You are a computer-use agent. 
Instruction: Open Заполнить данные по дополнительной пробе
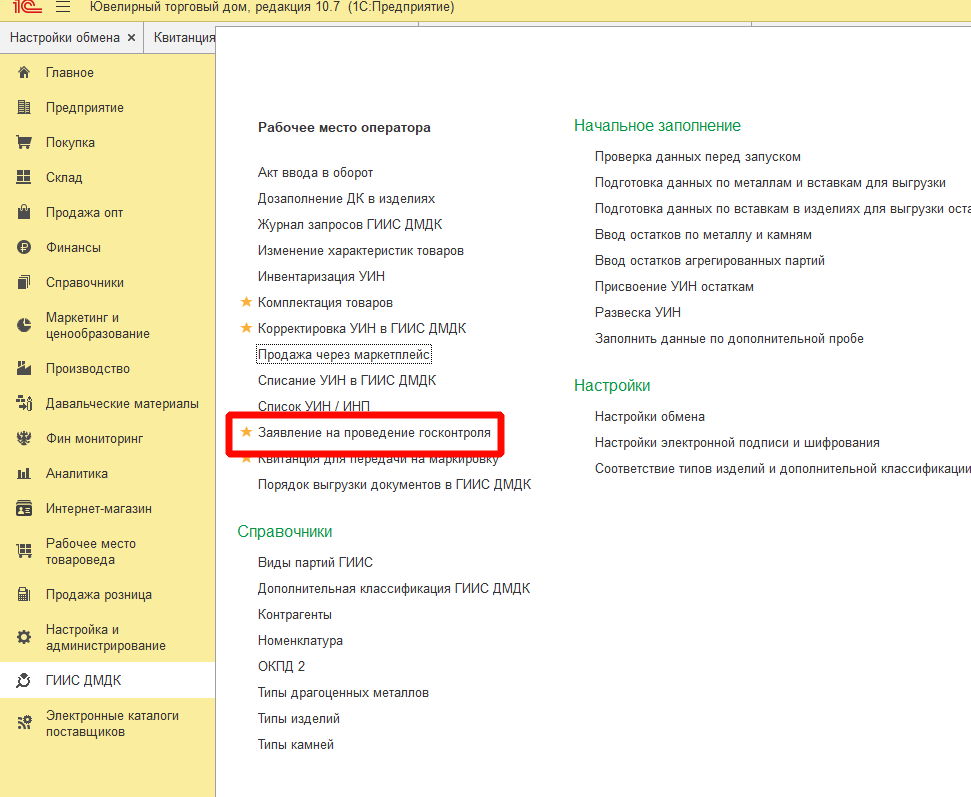[x=729, y=339]
